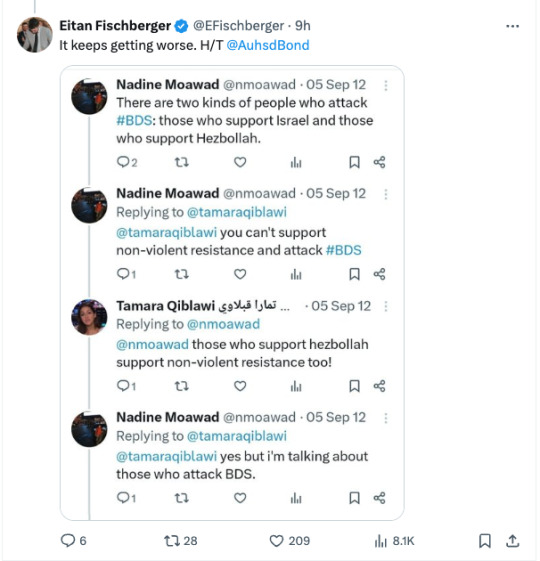Open vertical dots menu on Nadine's first tweet
Screen dimensions: 540x561
pos(385,85)
